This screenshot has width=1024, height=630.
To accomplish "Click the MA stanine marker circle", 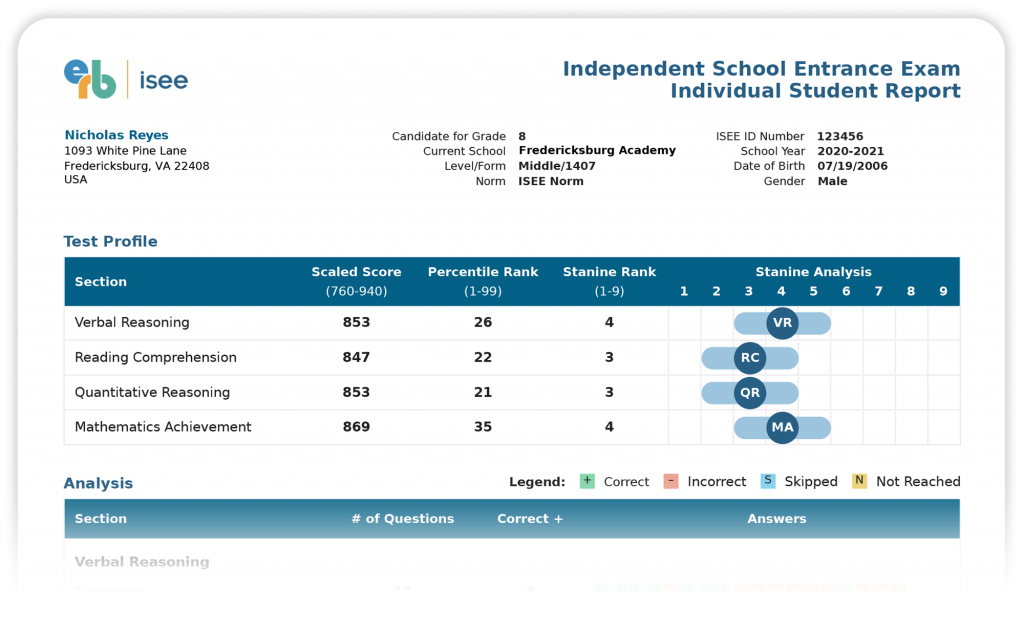I will 782,427.
